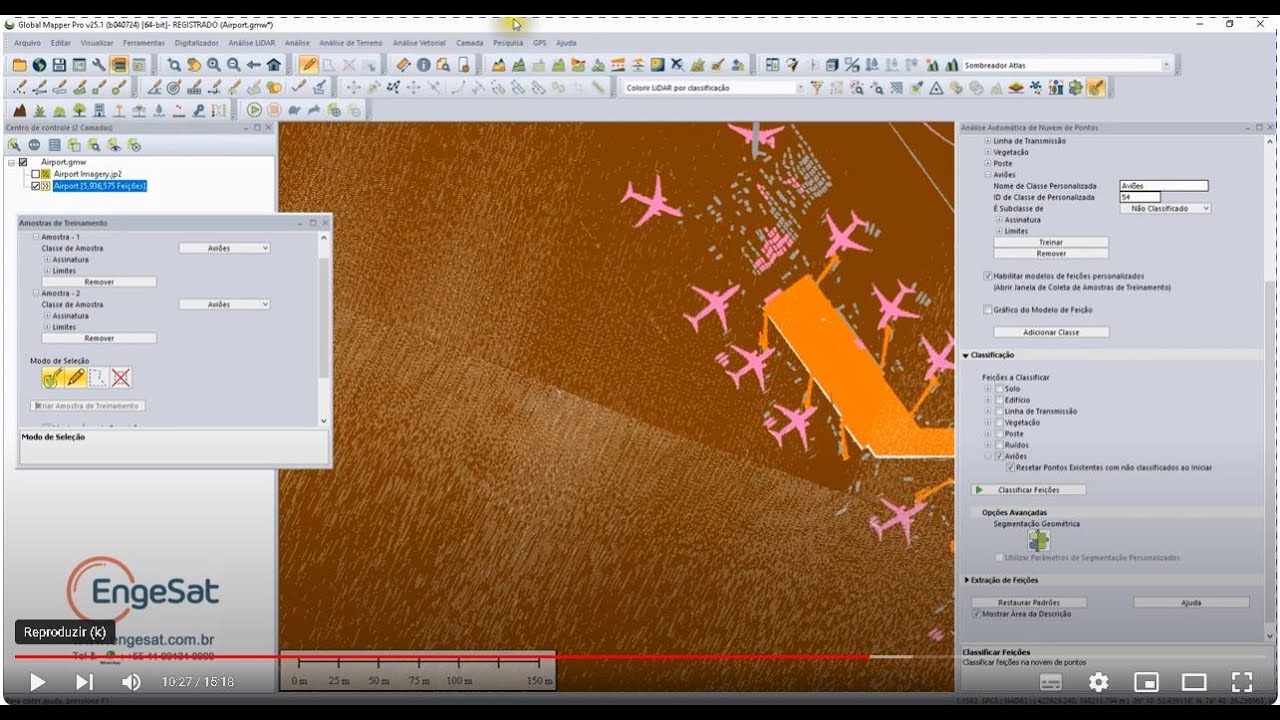The width and height of the screenshot is (1280, 720).
Task: Toggle the Airport.gmw workspace checkbox
Action: pyautogui.click(x=23, y=162)
